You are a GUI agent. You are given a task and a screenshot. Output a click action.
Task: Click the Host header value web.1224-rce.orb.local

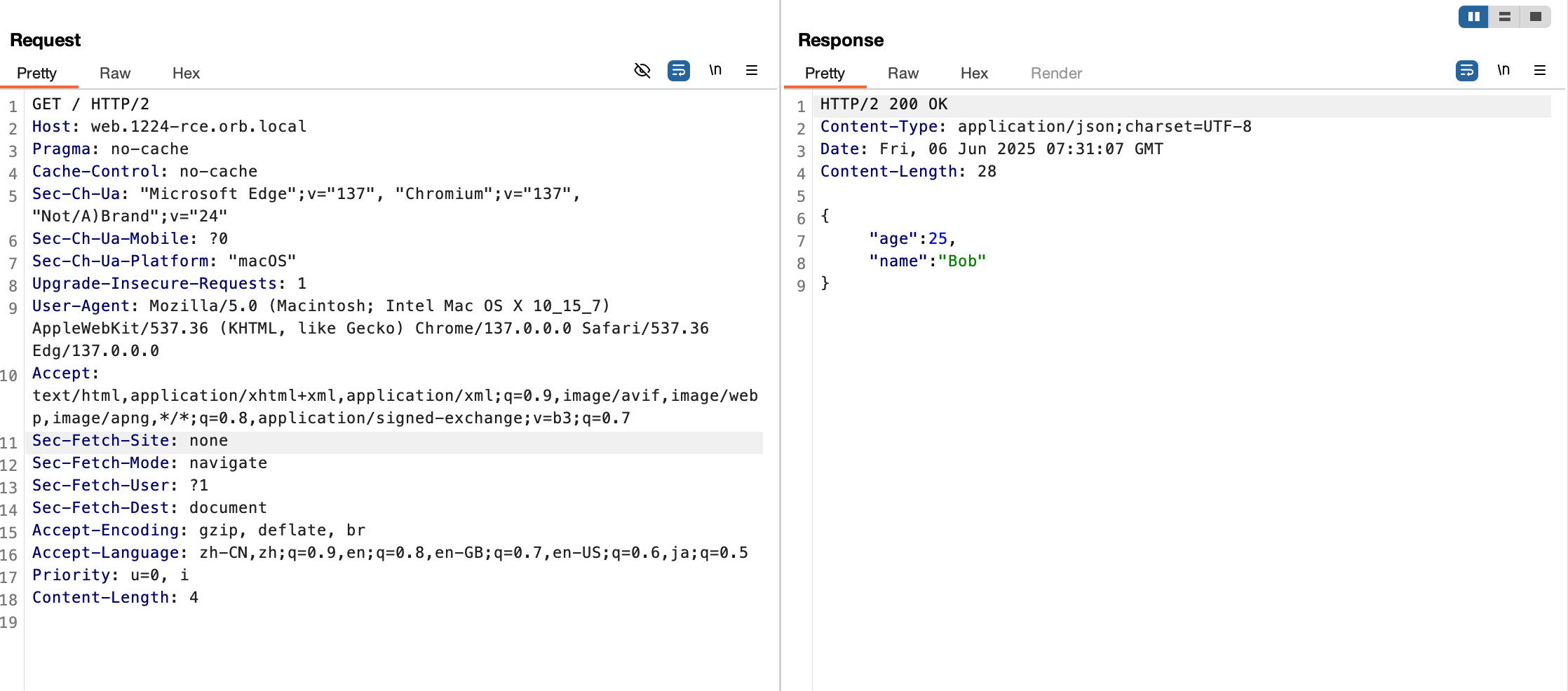(198, 126)
